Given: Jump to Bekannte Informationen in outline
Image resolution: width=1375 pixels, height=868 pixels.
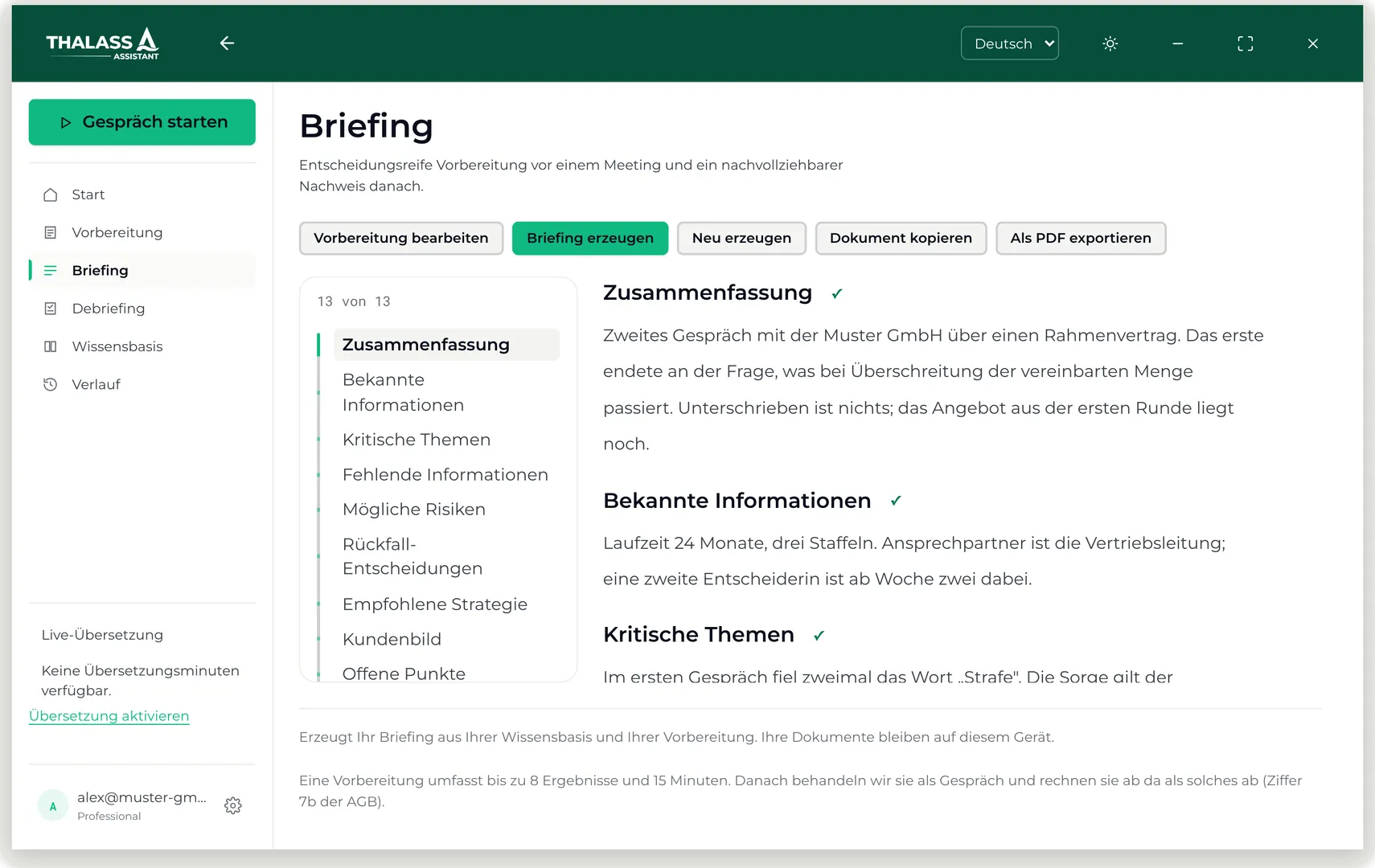Looking at the screenshot, I should pyautogui.click(x=446, y=392).
